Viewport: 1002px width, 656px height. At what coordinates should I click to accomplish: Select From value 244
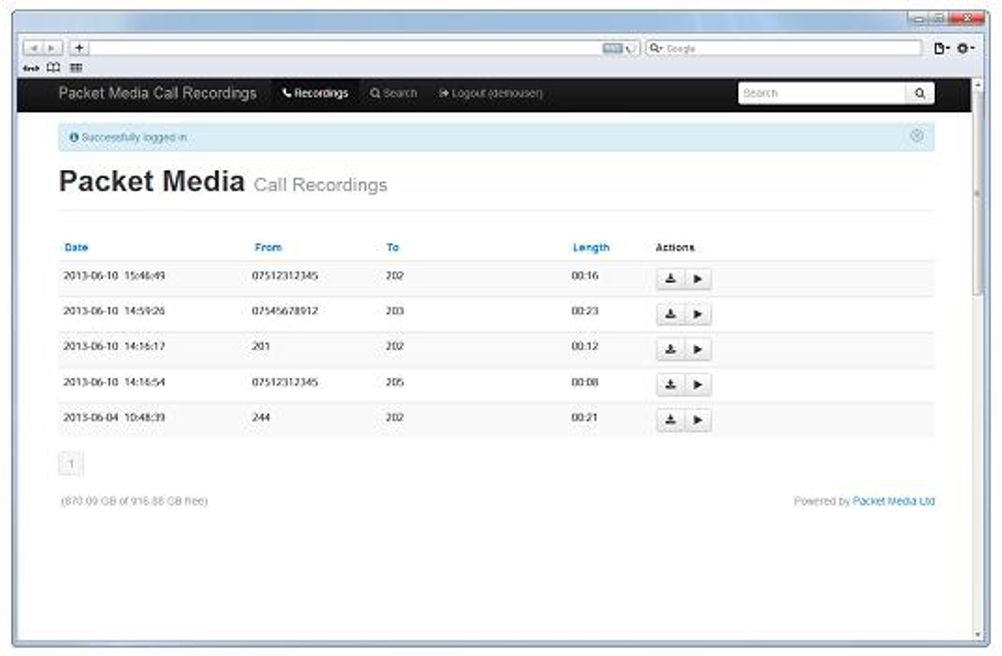point(261,417)
